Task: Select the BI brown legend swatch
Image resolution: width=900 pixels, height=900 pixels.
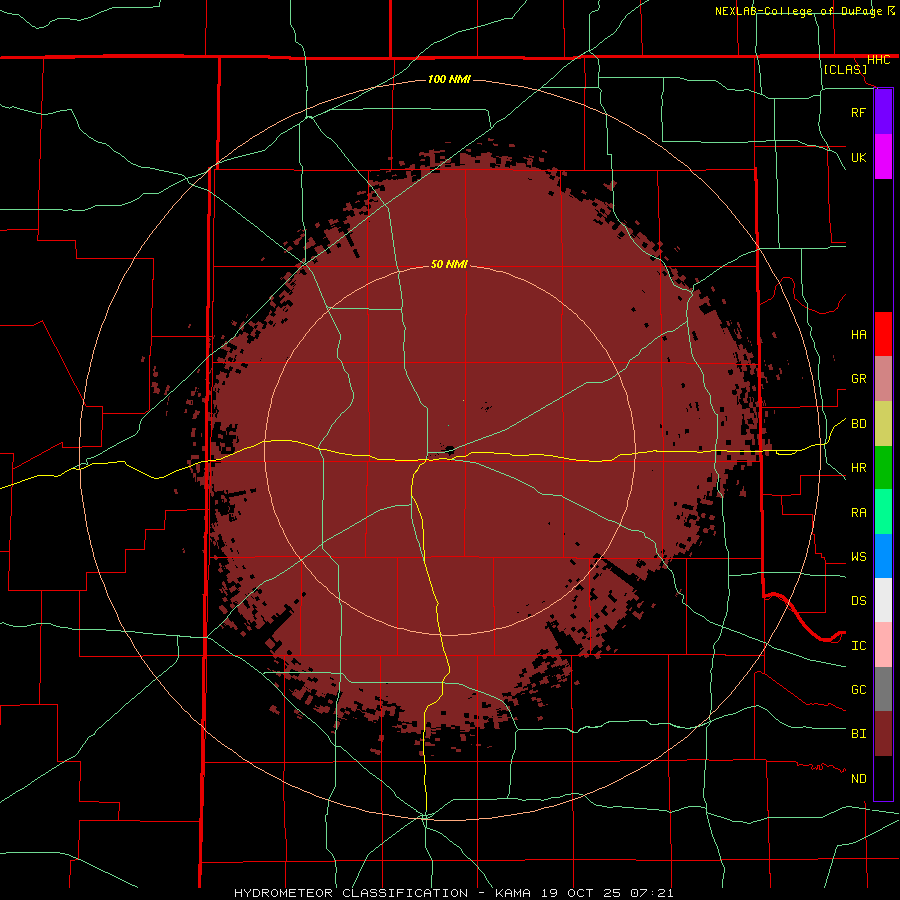Action: coord(883,734)
